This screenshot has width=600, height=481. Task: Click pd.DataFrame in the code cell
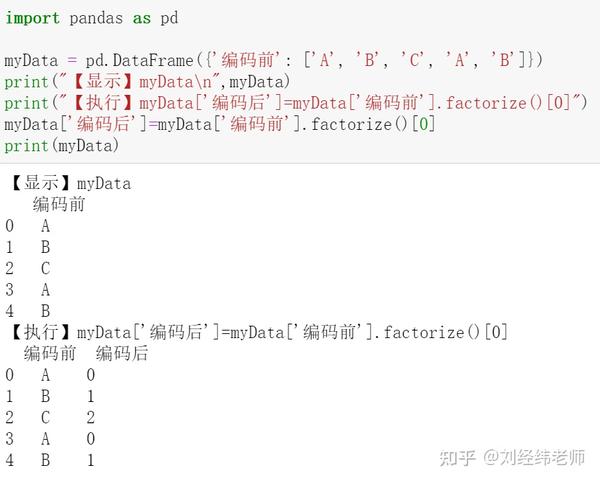tap(140, 60)
